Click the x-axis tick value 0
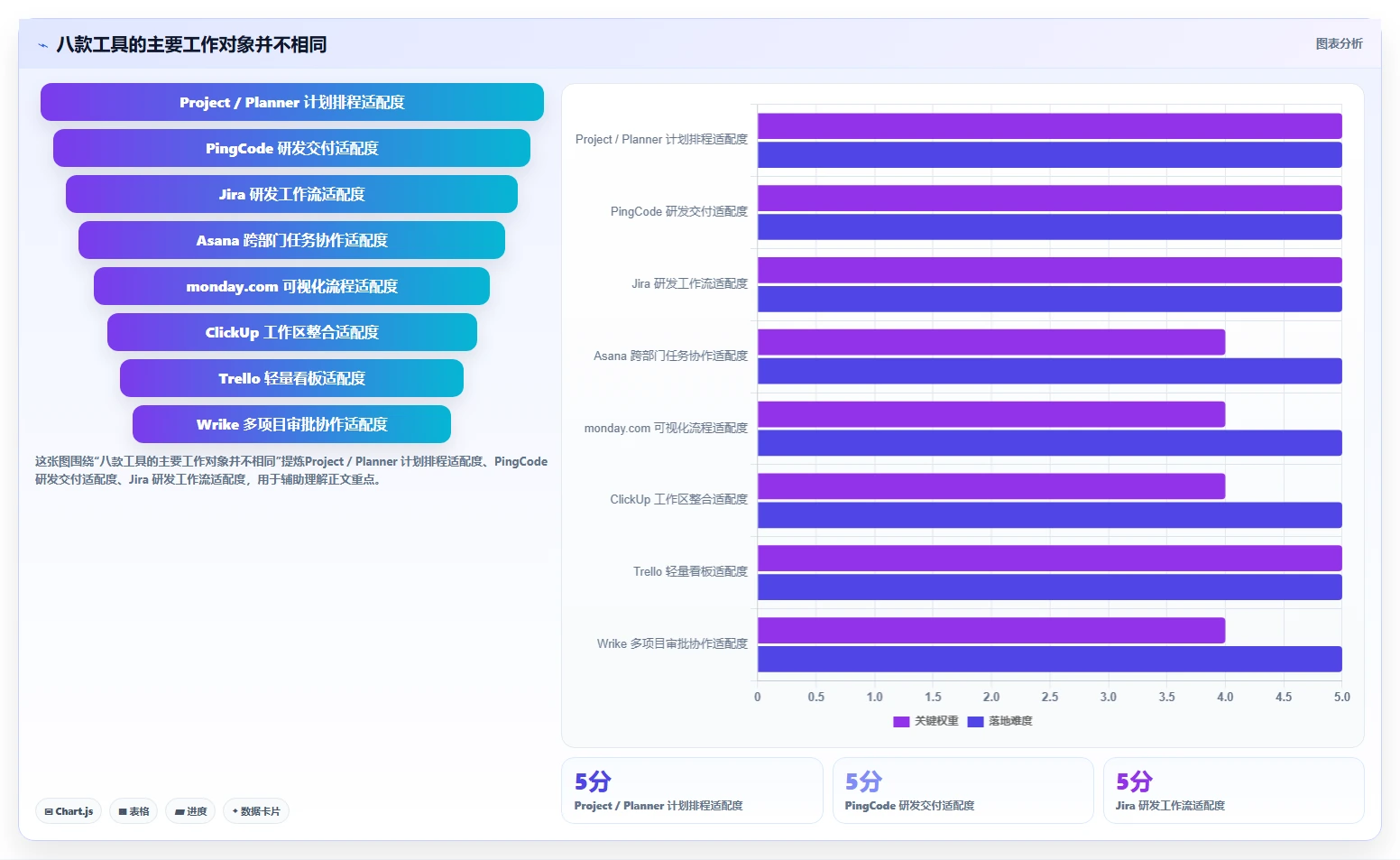 coord(758,698)
